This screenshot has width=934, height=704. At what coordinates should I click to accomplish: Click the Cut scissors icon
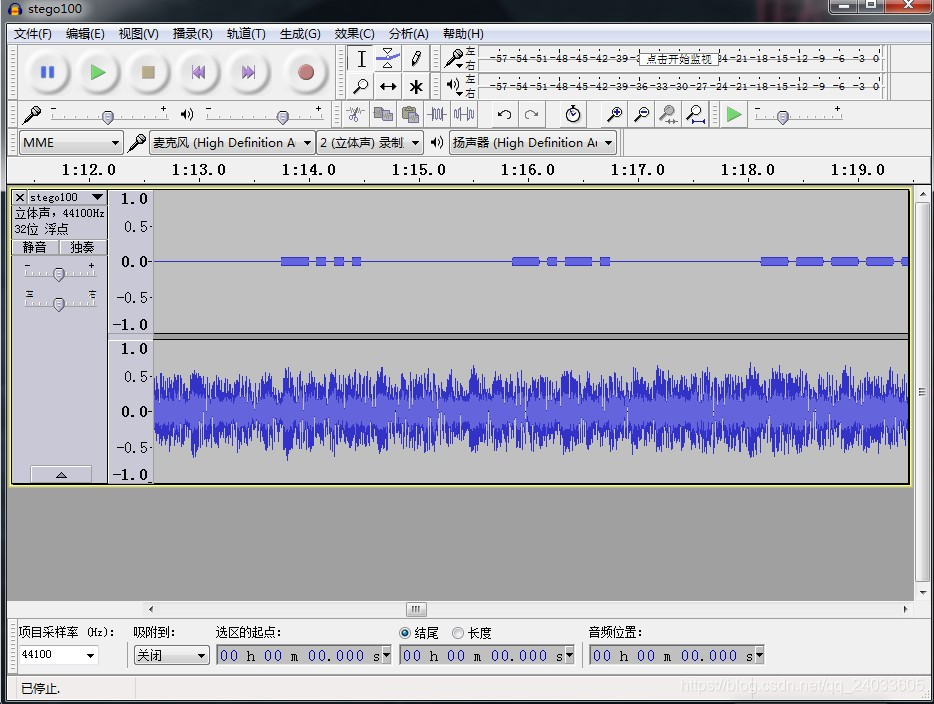pos(356,114)
